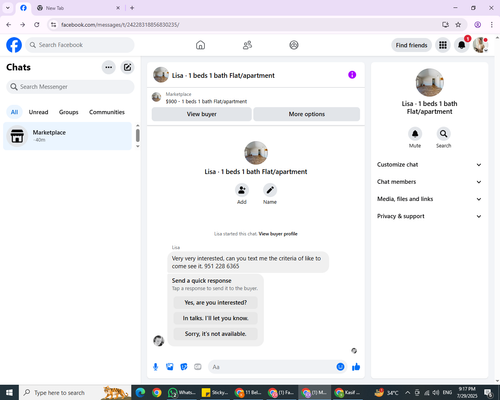Go back to previous page

click(x=9, y=25)
